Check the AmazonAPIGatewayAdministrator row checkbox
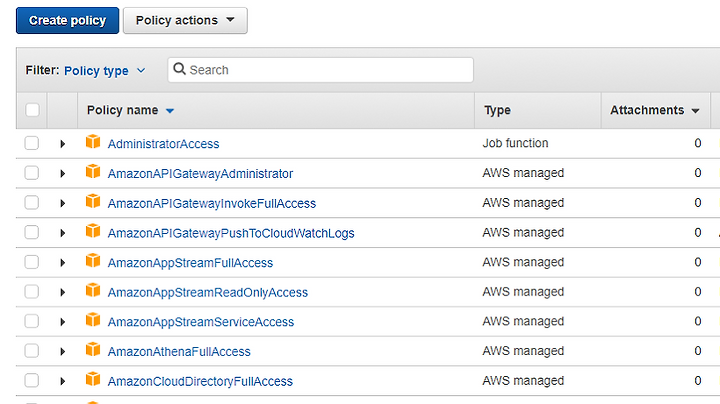This screenshot has height=404, width=720. click(x=32, y=173)
